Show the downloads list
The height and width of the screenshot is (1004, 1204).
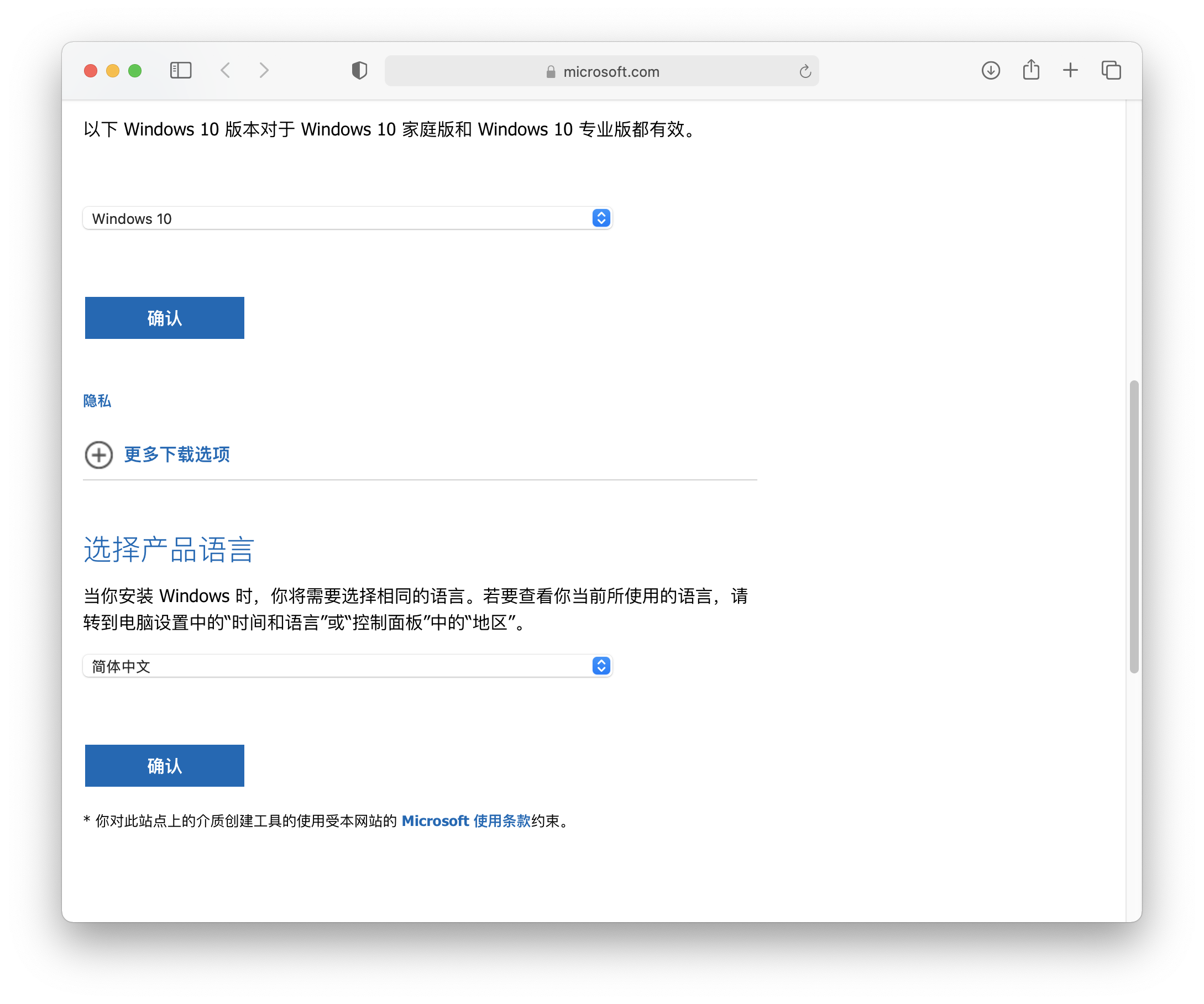[991, 71]
